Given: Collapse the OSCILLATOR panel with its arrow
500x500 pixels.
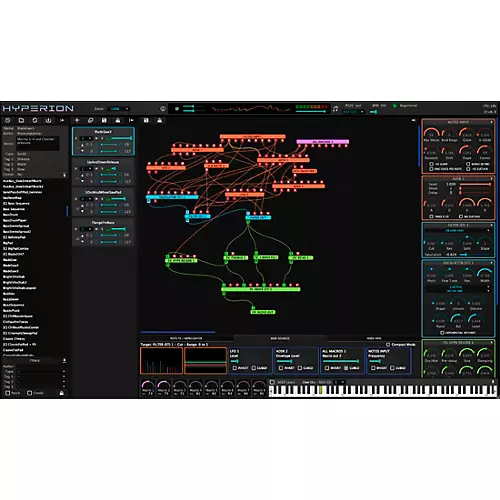Looking at the screenshot, I should (491, 263).
